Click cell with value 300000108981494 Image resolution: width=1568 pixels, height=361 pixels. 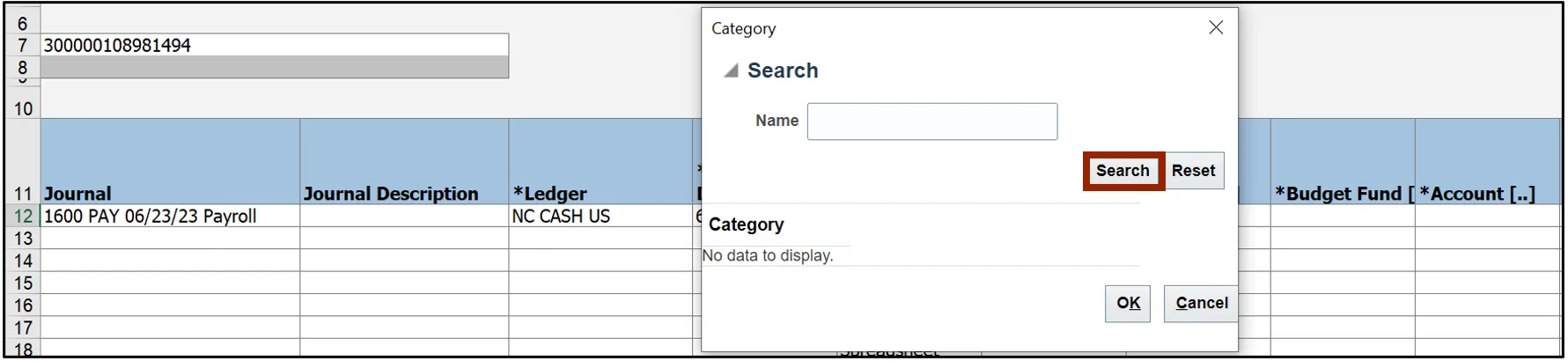[x=273, y=45]
